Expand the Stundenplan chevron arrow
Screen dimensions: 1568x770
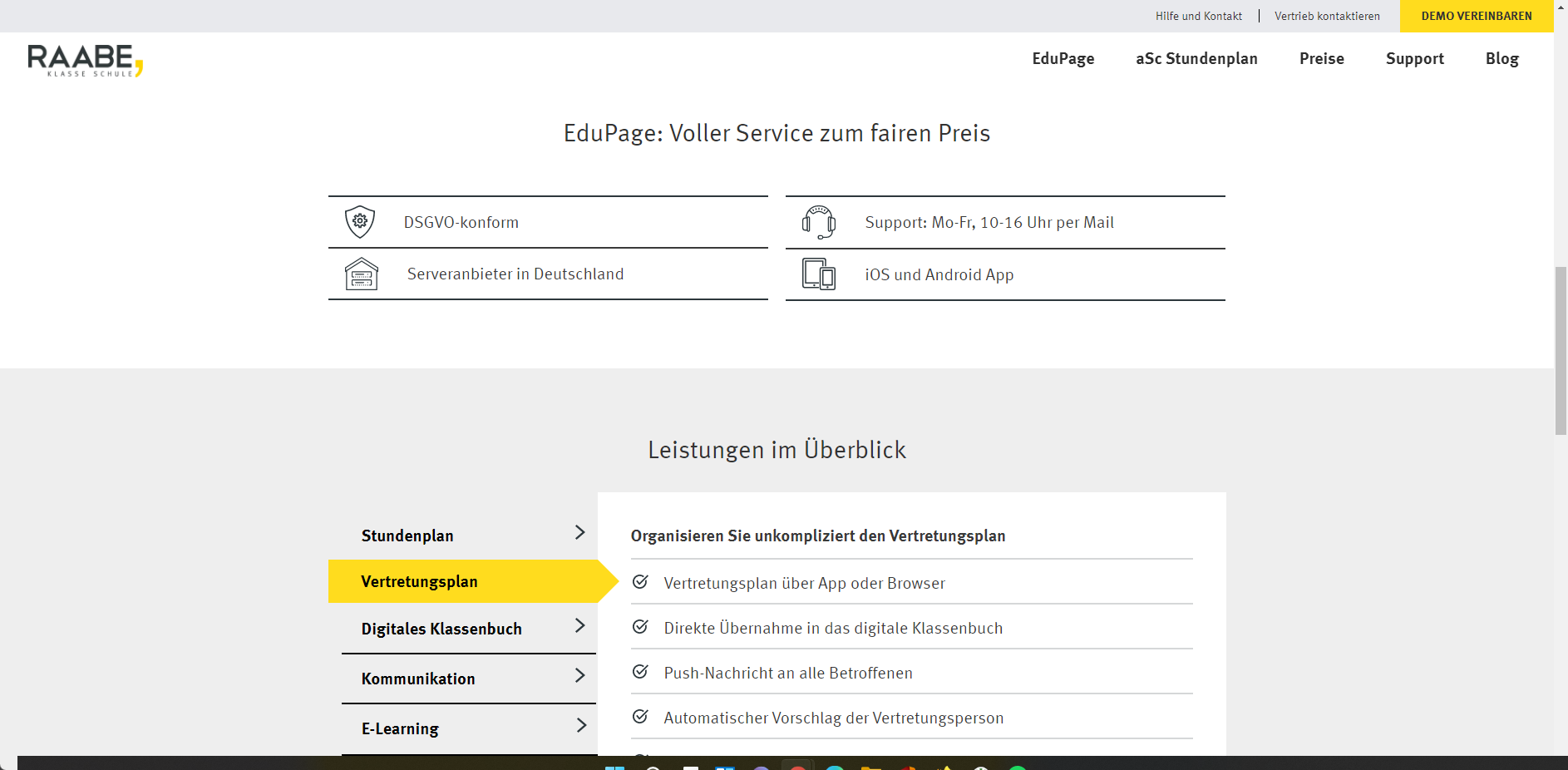pyautogui.click(x=580, y=532)
